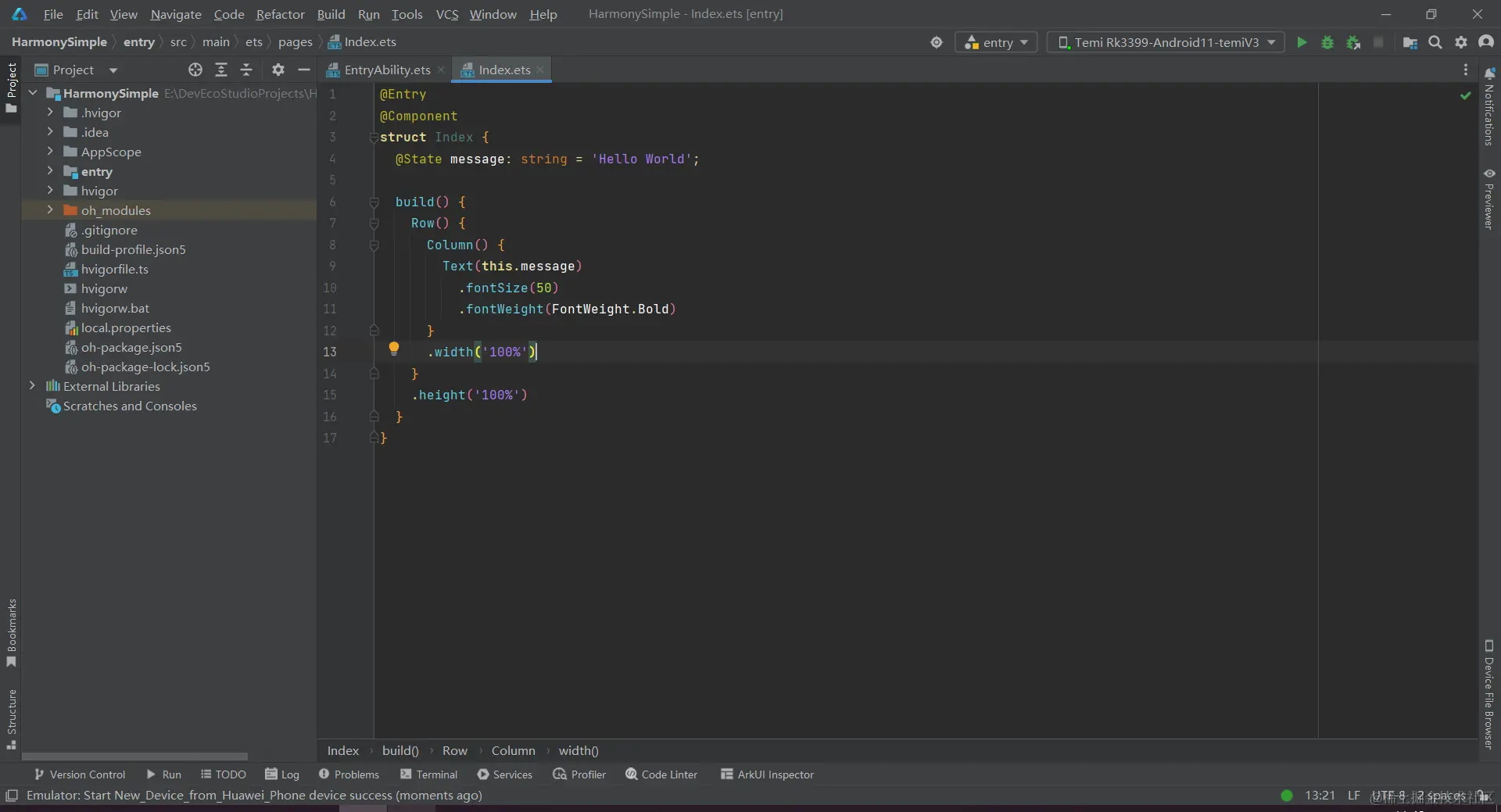Open the Terminal tool window
This screenshot has height=812, width=1501.
428,774
